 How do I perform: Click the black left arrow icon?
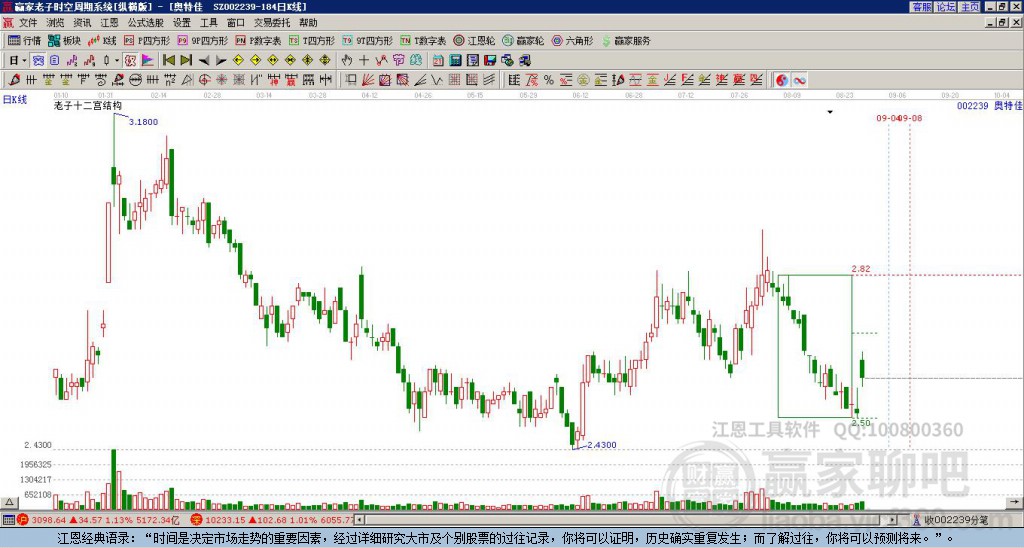pos(204,61)
